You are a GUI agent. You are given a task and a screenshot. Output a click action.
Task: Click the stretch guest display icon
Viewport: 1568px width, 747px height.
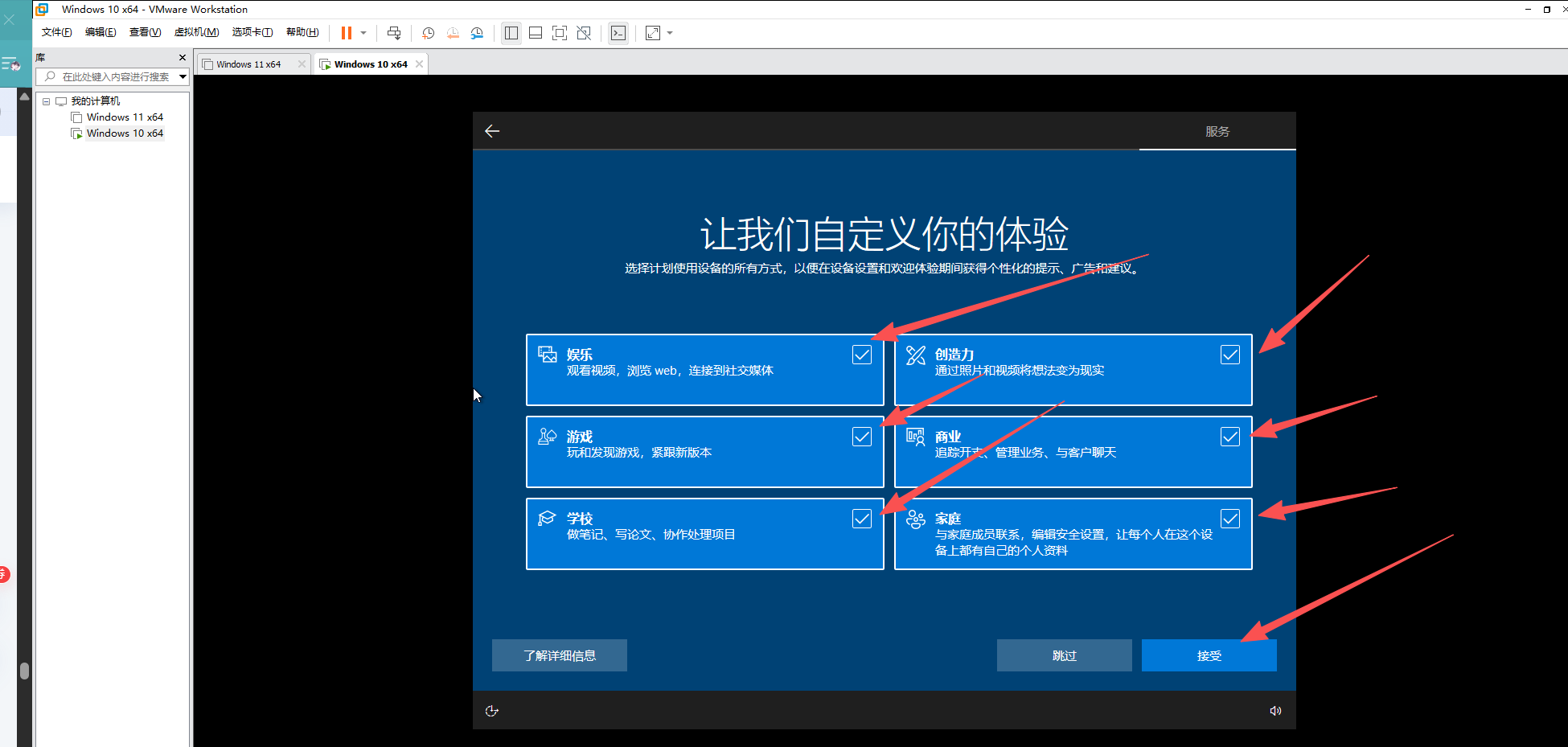coord(653,33)
